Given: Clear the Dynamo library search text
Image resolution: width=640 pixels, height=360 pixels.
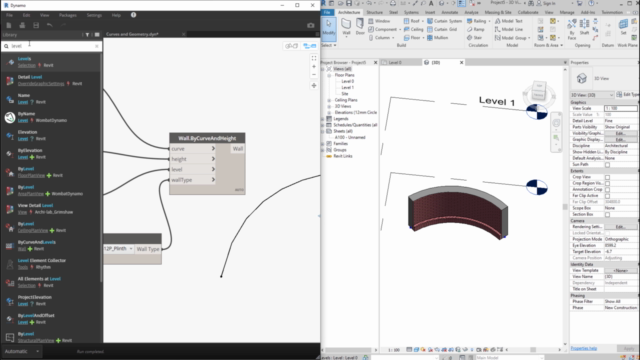Looking at the screenshot, I should [x=97, y=46].
